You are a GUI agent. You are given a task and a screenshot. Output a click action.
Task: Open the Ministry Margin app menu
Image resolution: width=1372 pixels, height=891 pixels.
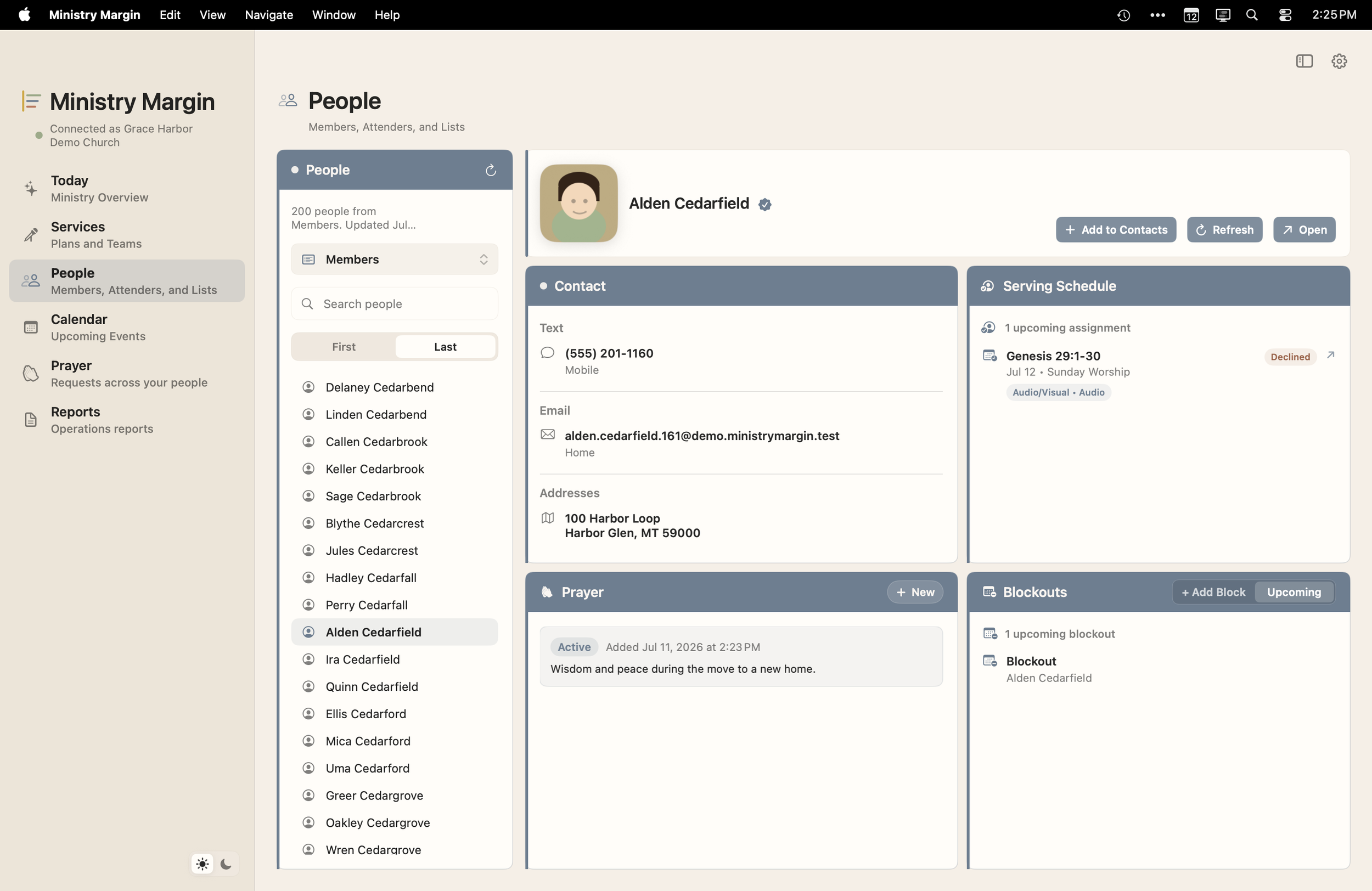(94, 15)
